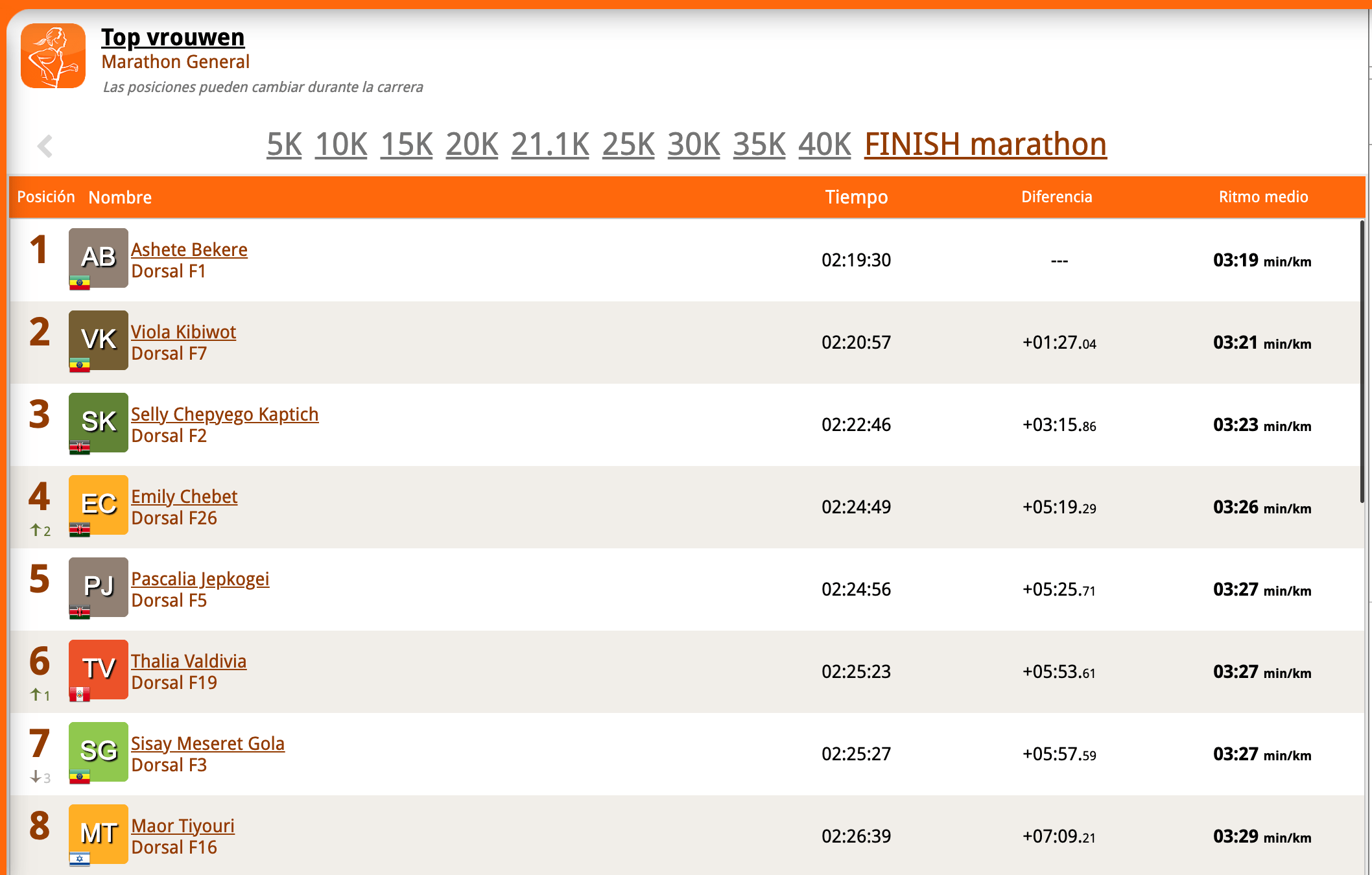Open Selly Chepyego Kaptich's runner profile
Screen dimensions: 1372x875
(x=224, y=414)
